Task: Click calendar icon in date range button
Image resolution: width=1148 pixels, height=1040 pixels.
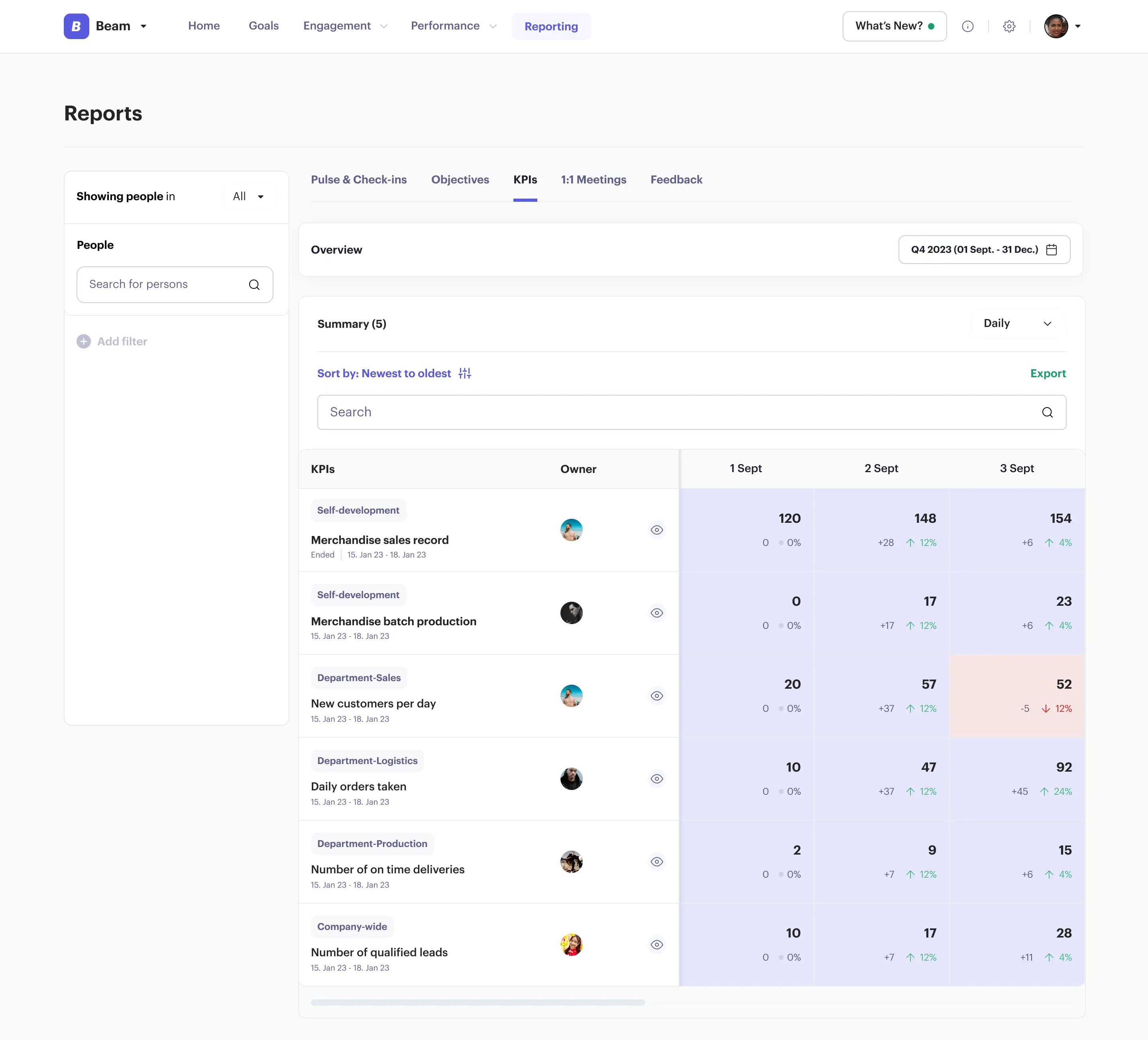Action: click(x=1051, y=250)
